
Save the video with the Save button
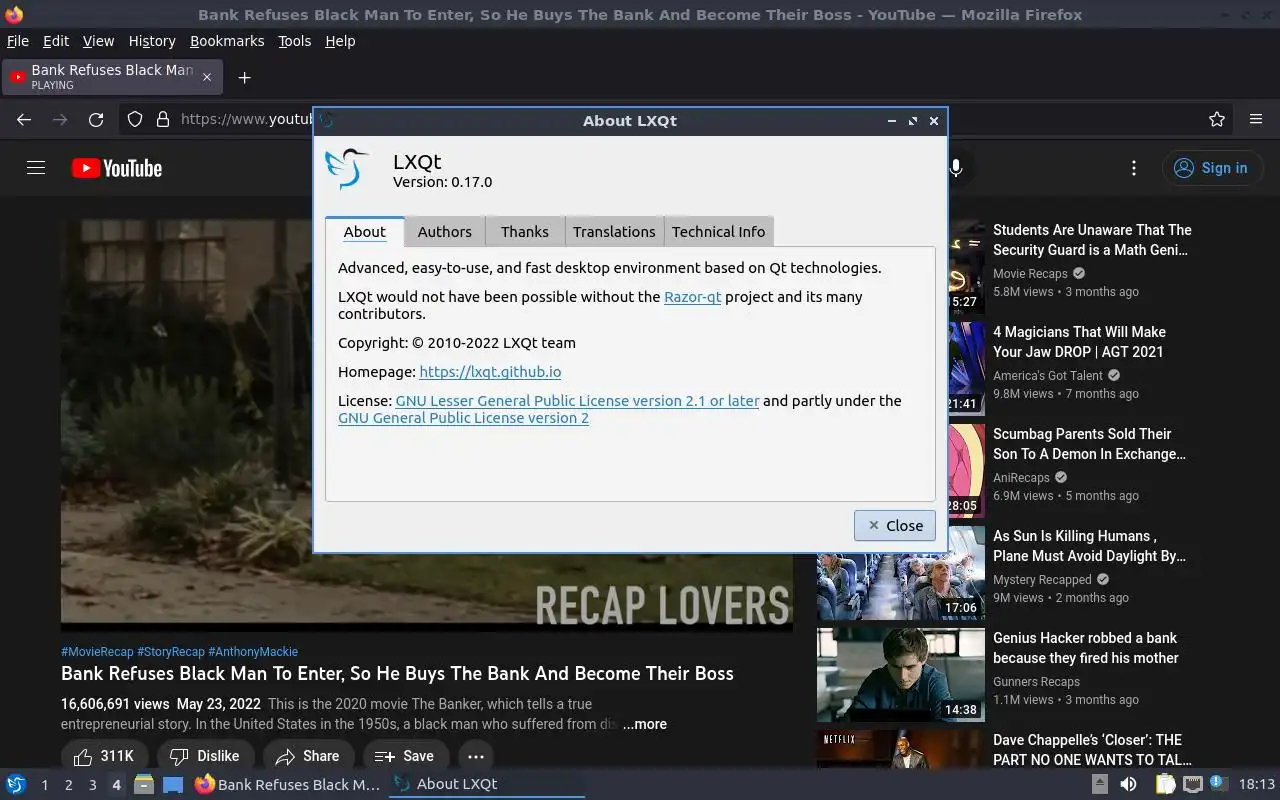click(405, 756)
